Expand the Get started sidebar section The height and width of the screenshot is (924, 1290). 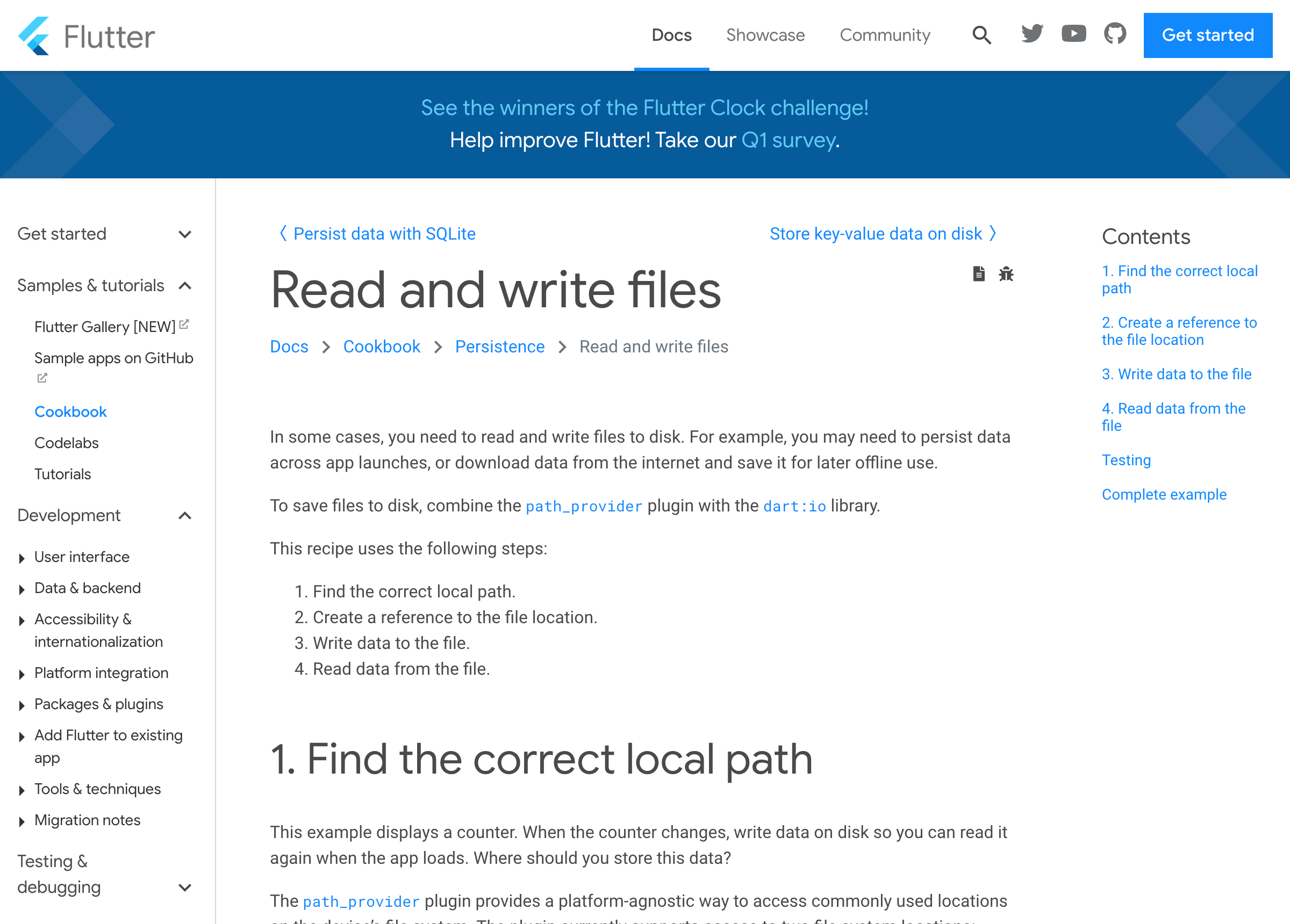coord(185,234)
